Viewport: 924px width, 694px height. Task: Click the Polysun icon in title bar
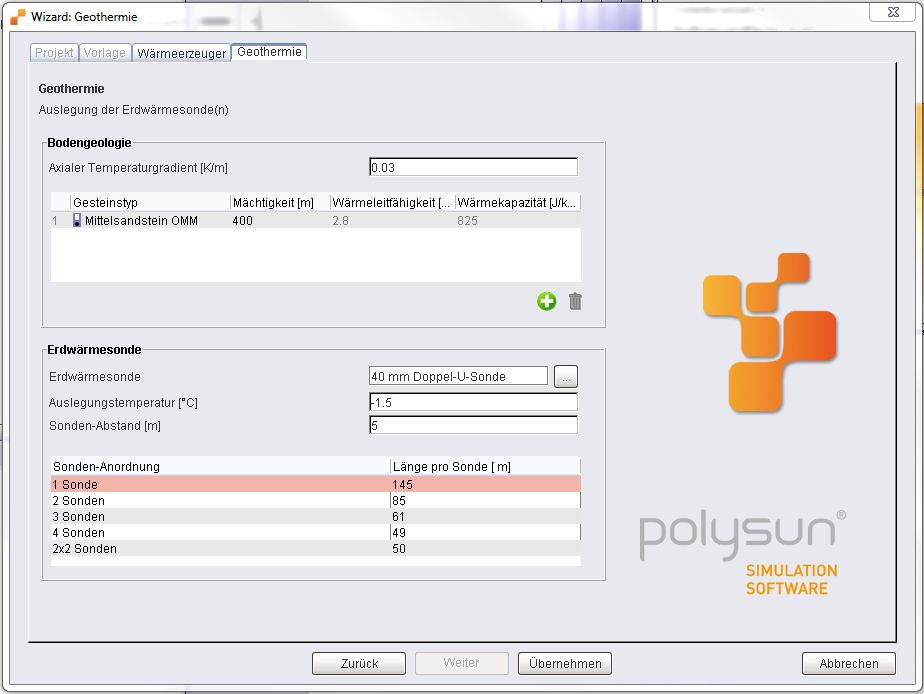pos(18,16)
